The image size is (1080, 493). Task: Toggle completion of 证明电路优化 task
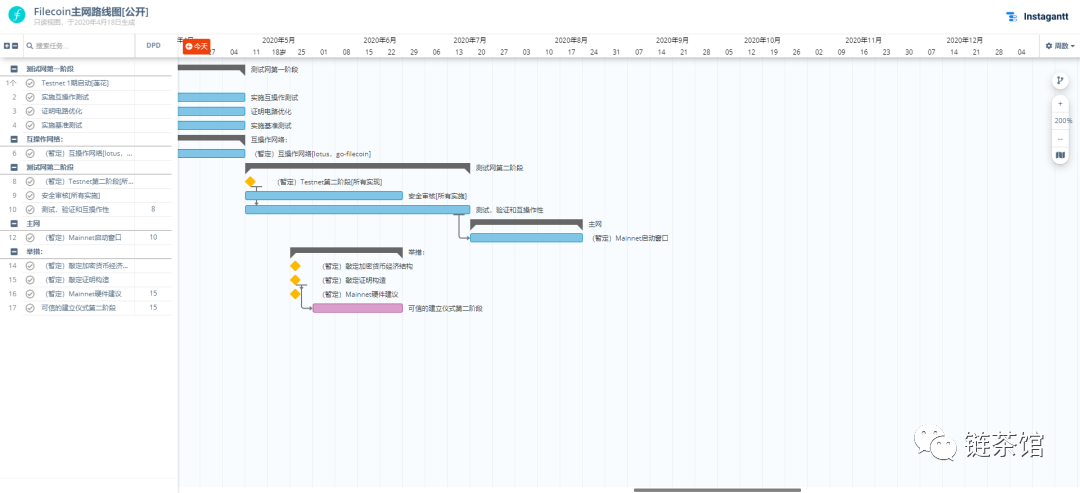click(30, 111)
